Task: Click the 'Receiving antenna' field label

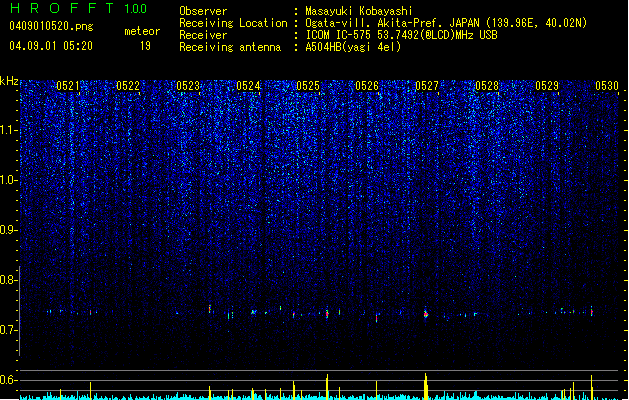Action: 230,47
